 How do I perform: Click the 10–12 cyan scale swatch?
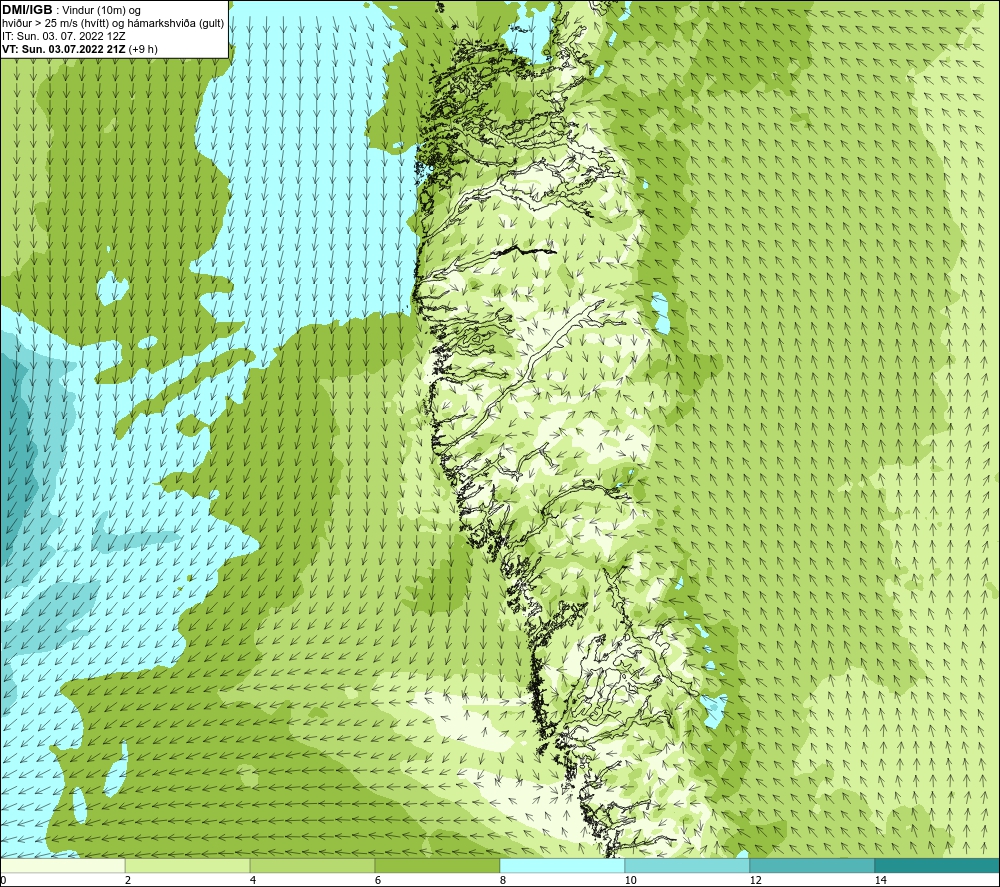pyautogui.click(x=688, y=865)
